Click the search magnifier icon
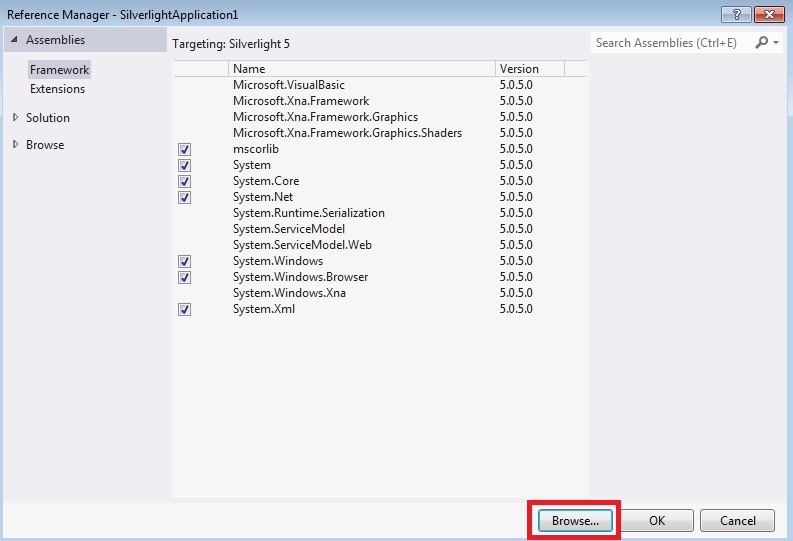This screenshot has width=793, height=541. (x=762, y=43)
